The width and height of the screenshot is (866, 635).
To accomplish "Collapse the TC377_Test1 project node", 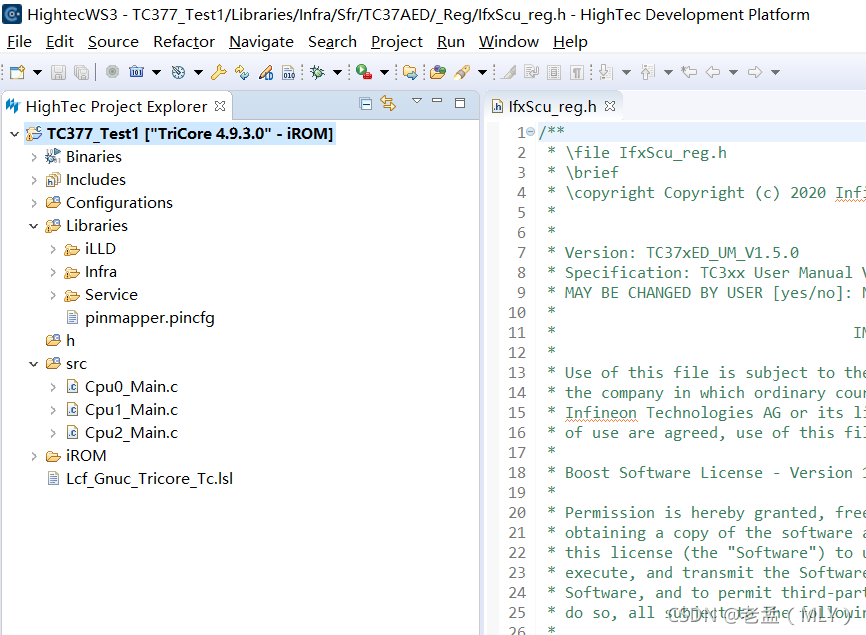I will (14, 134).
